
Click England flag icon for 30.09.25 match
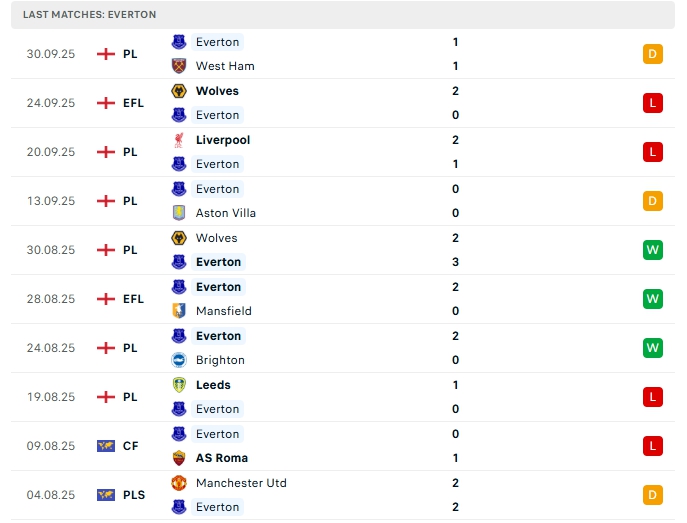coord(106,54)
